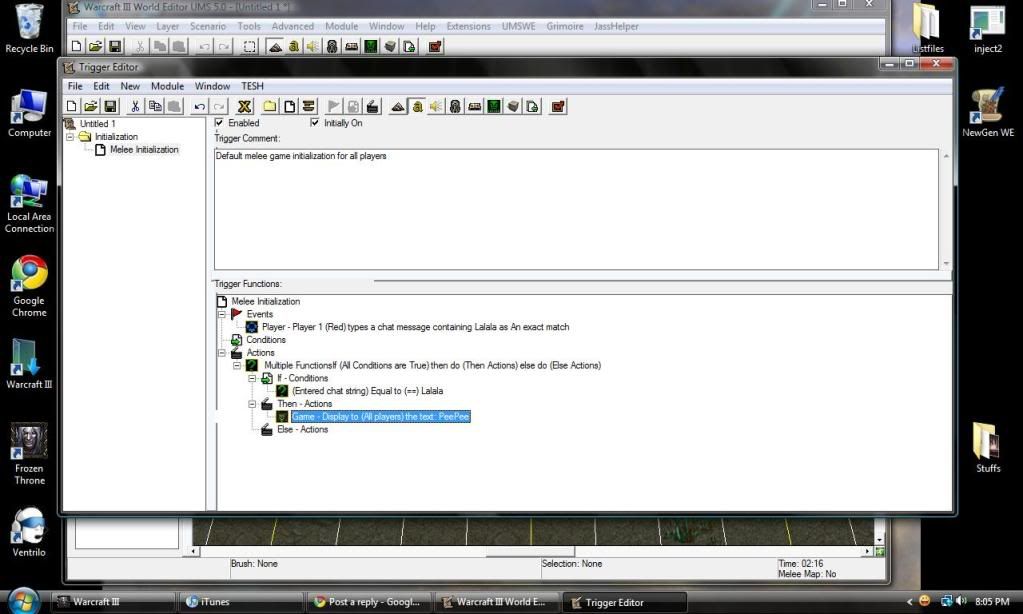Click the volume icon in system tray
The height and width of the screenshot is (614, 1023).
[961, 601]
